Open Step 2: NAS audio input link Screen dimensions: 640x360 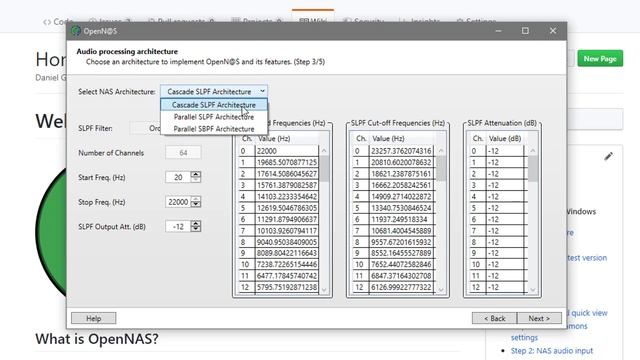tap(552, 351)
